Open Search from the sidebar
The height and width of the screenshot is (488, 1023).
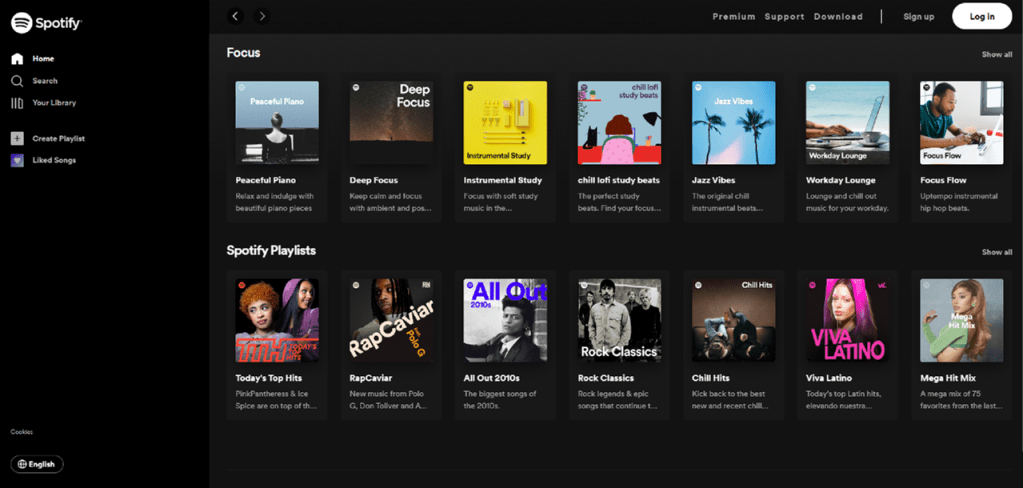[44, 81]
